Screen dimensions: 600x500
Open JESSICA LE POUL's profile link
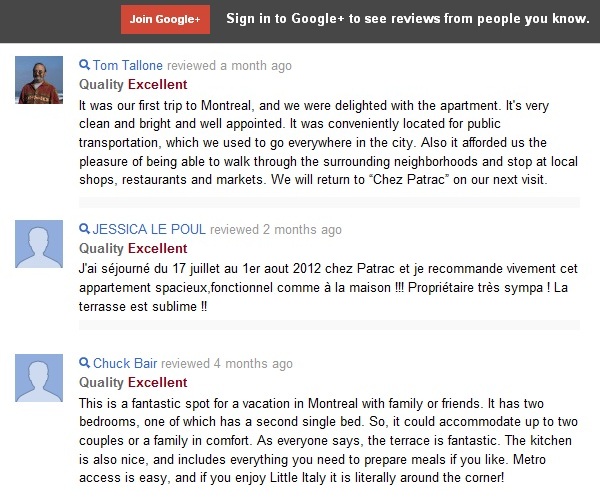point(149,229)
